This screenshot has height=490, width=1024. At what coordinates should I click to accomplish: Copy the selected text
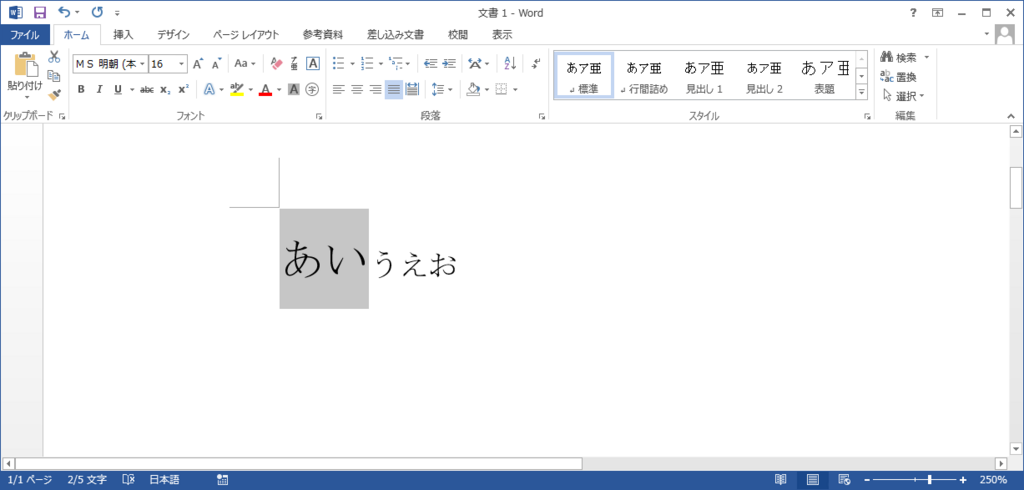[x=54, y=76]
